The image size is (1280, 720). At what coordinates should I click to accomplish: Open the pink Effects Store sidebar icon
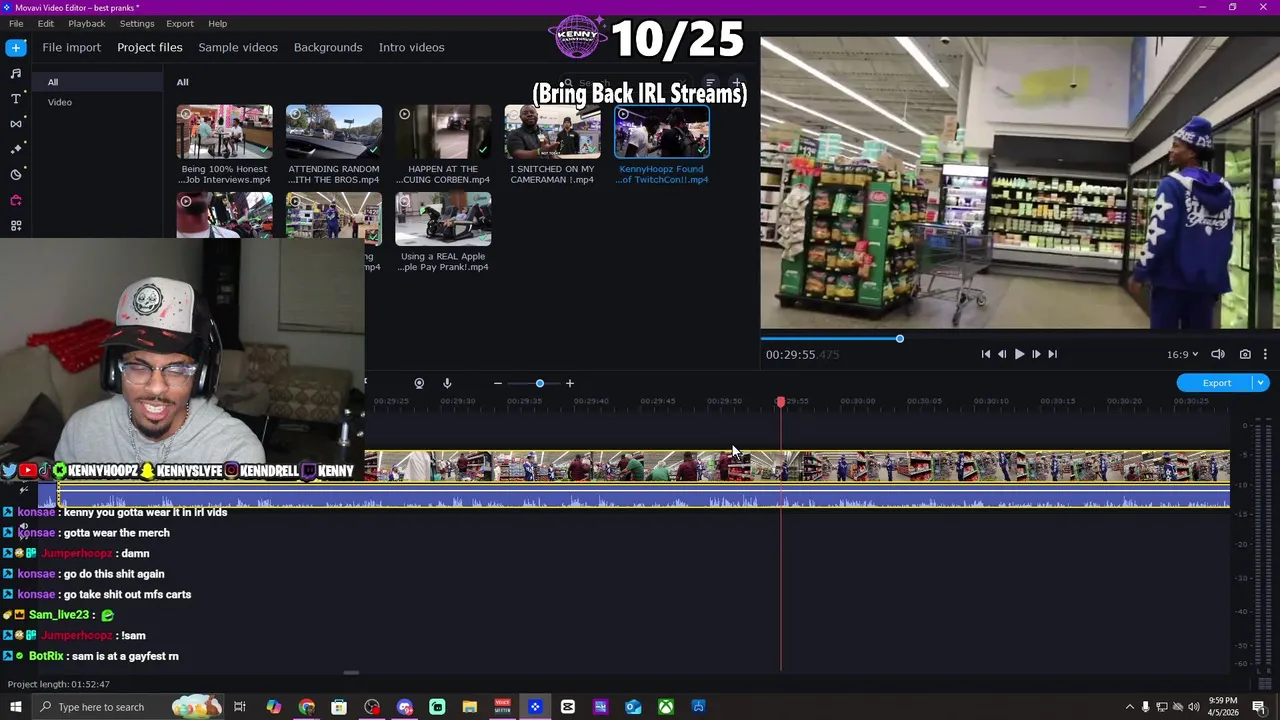click(16, 200)
